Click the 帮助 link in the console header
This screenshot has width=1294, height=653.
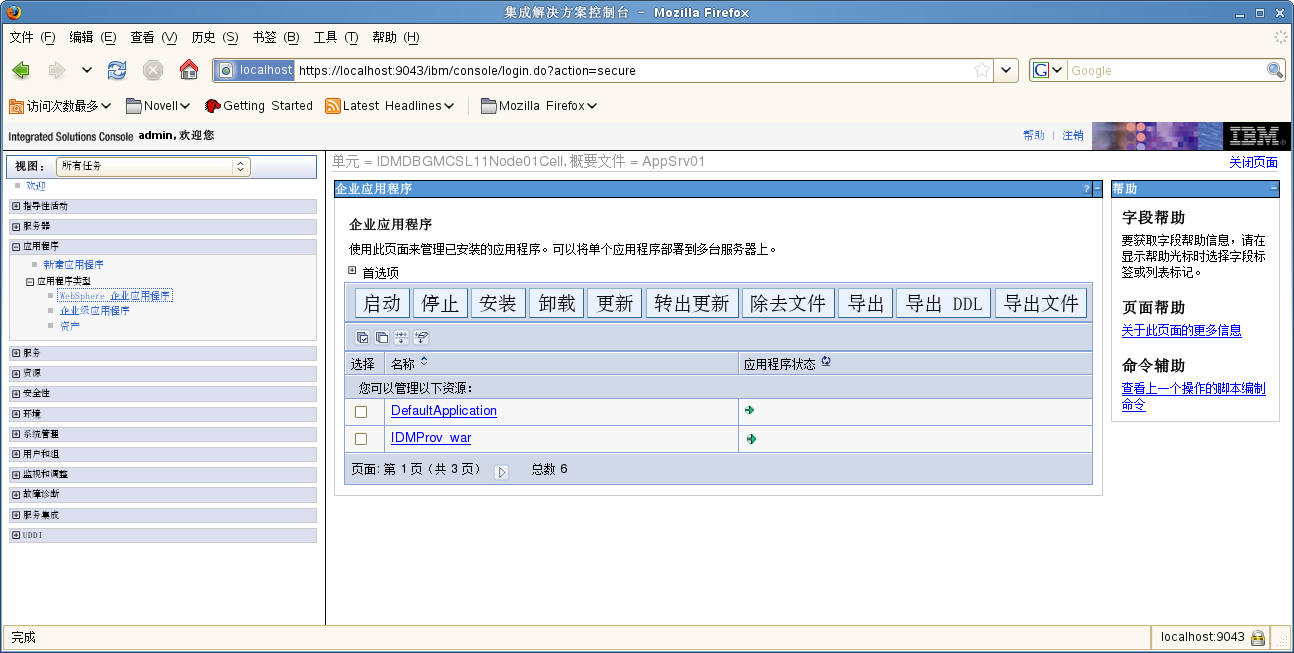(x=1033, y=135)
